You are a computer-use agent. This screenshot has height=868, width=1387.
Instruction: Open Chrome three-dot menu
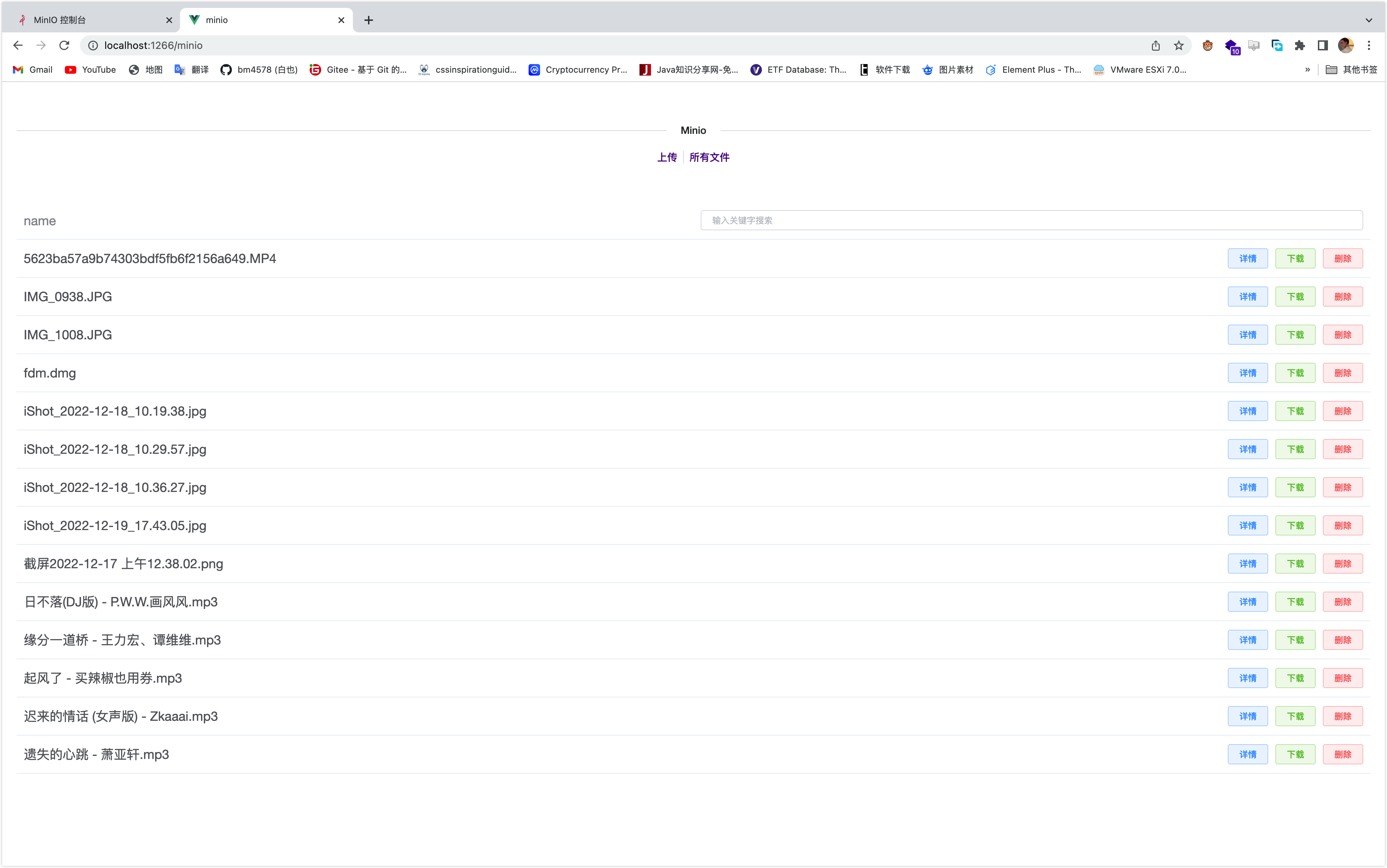pos(1369,45)
